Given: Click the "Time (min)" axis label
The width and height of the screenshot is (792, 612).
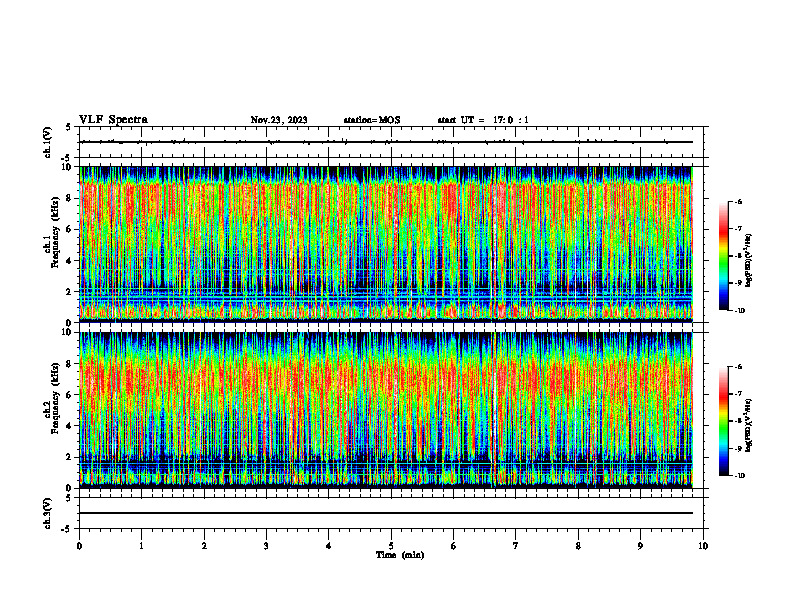Looking at the screenshot, I should click(400, 555).
